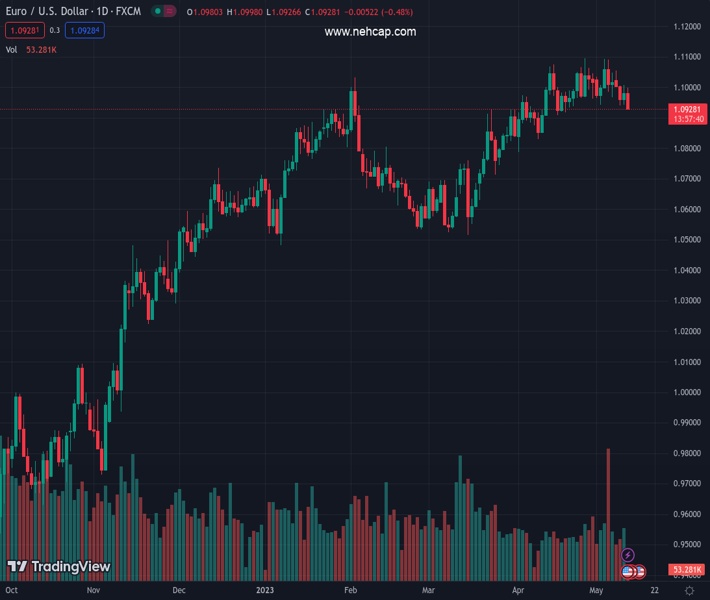
Task: Click the blue buy price 1.09284 button
Action: pyautogui.click(x=85, y=30)
